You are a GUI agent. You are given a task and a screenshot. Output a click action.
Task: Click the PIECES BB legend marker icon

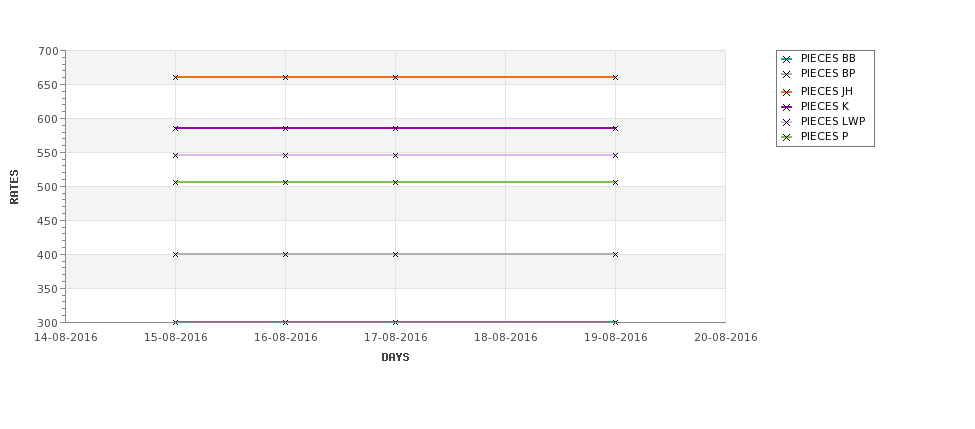(x=787, y=60)
